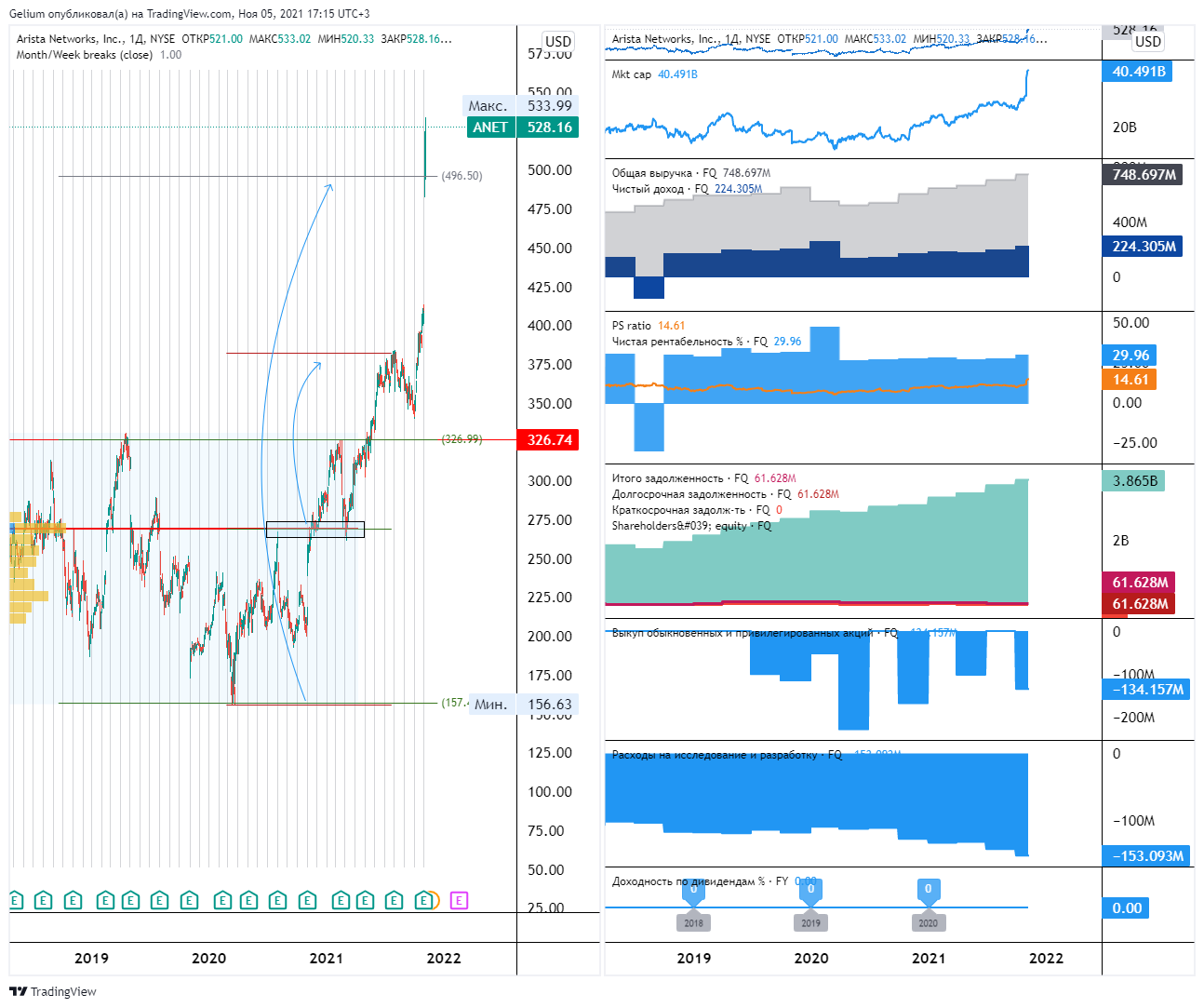
Task: Click the (496.50) level annotation
Action: coord(462,176)
